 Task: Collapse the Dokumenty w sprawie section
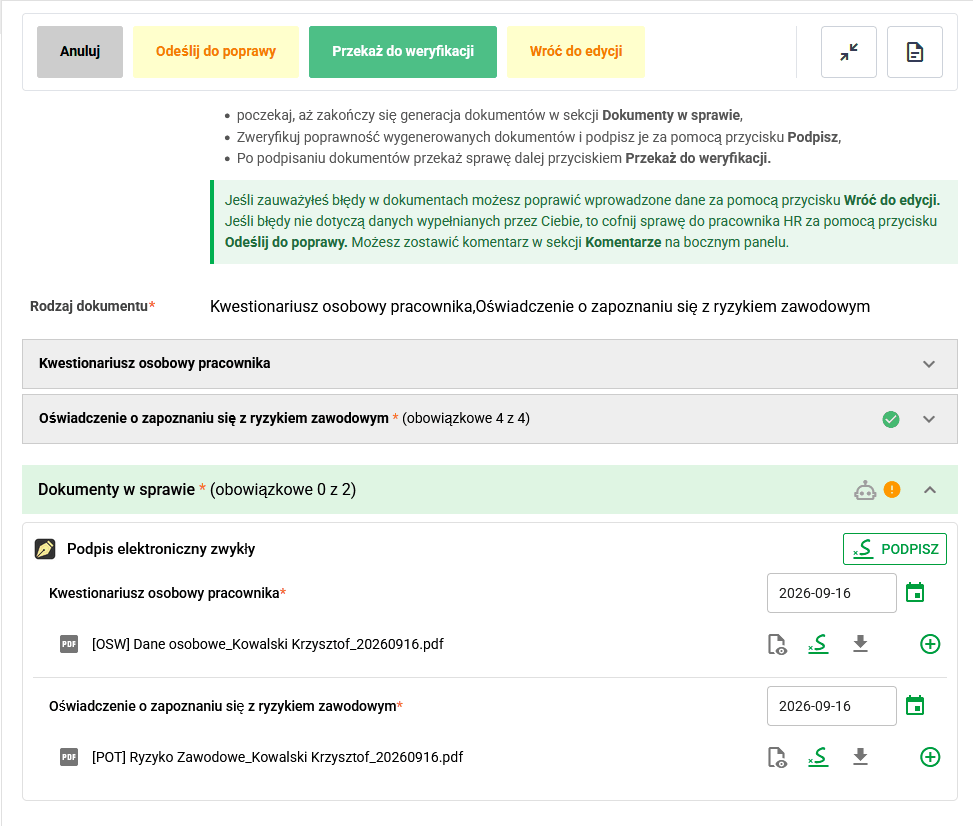930,490
